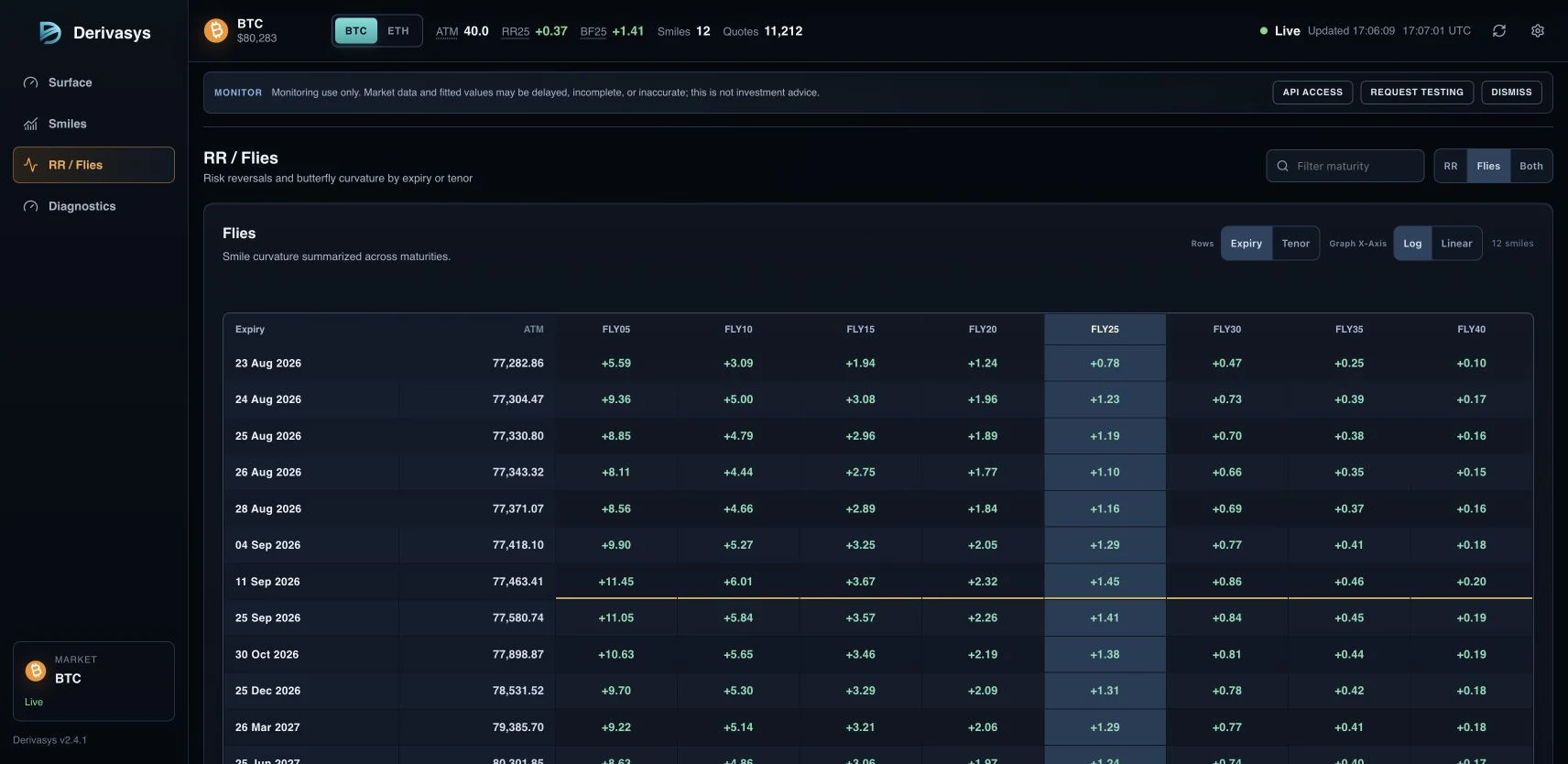Open Smiles chart icon in sidebar
The width and height of the screenshot is (1568, 764).
point(30,124)
